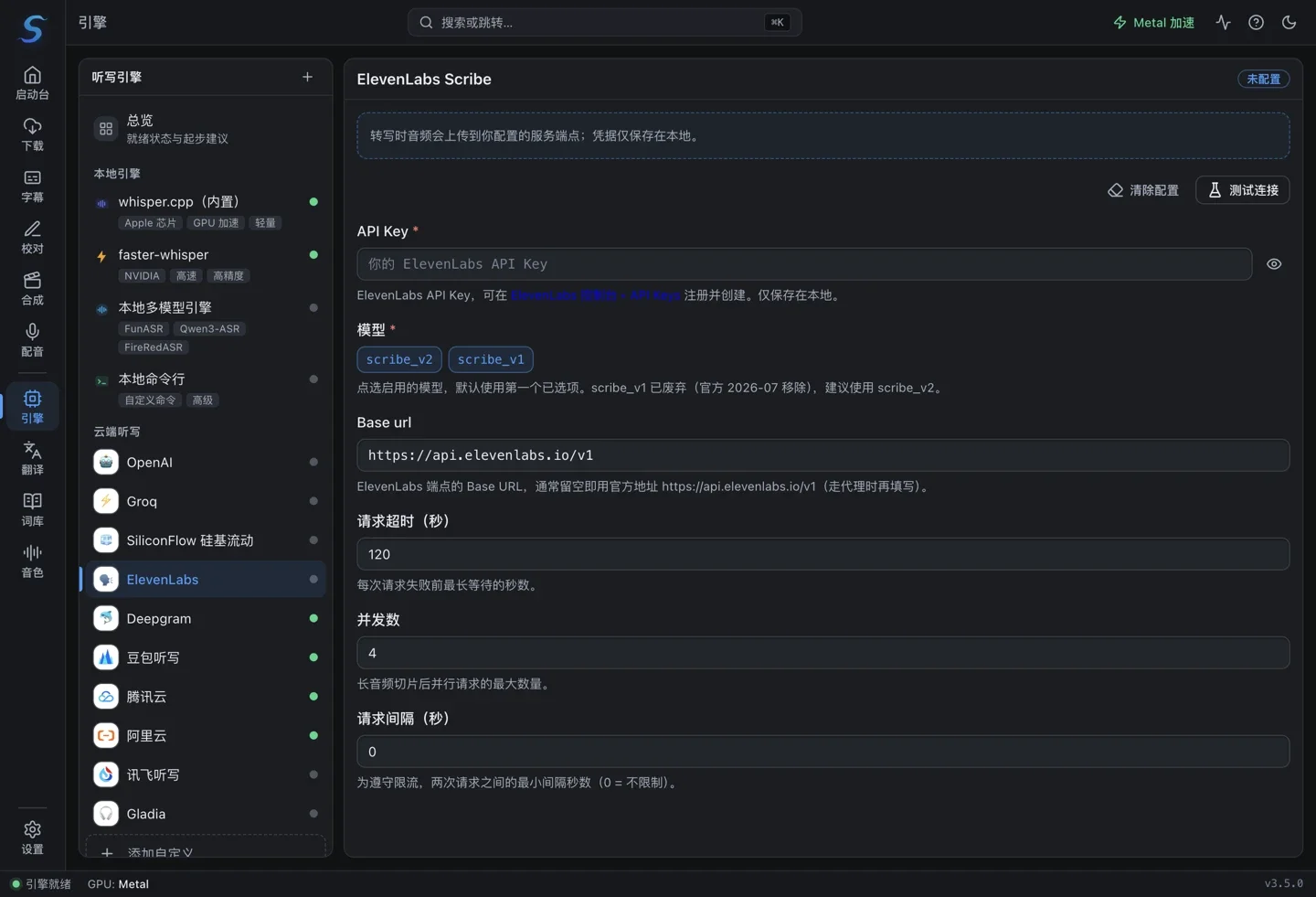Open 设置 settings at sidebar bottom

pos(32,837)
